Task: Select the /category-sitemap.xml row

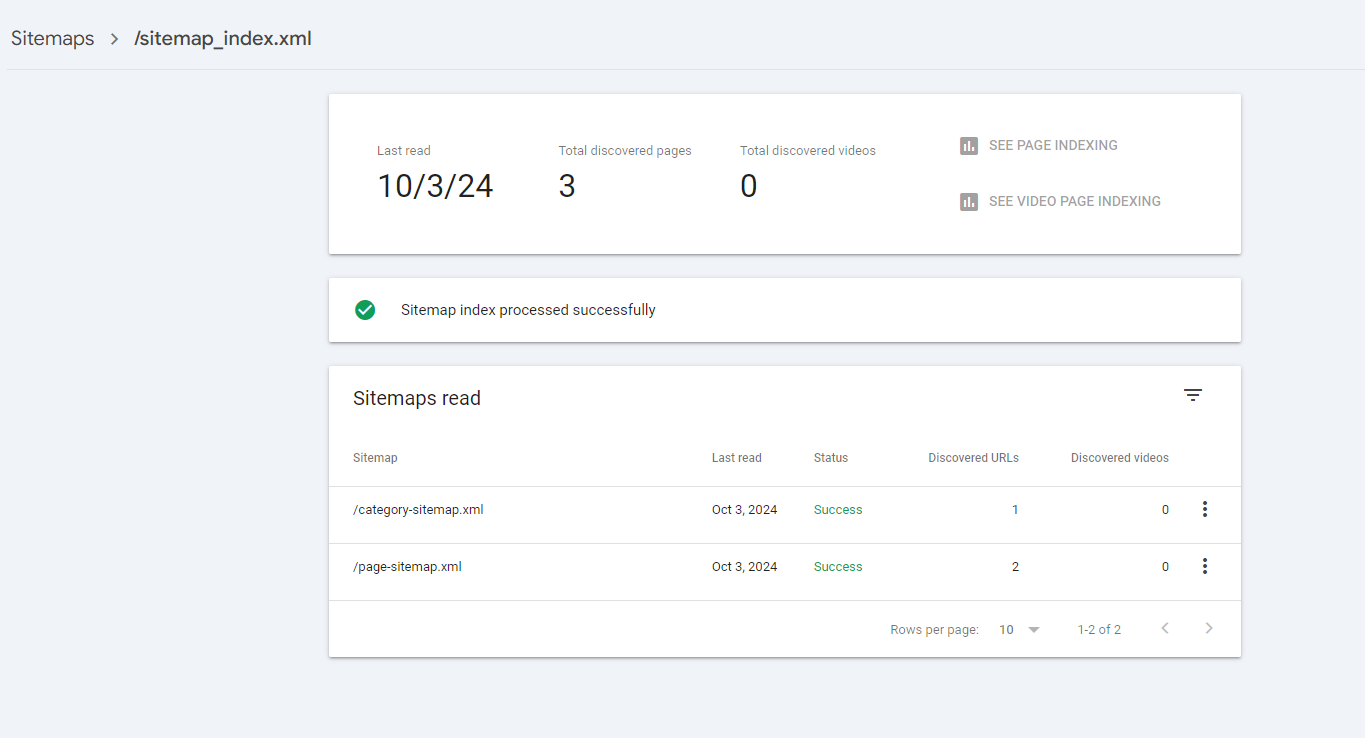Action: click(x=418, y=510)
